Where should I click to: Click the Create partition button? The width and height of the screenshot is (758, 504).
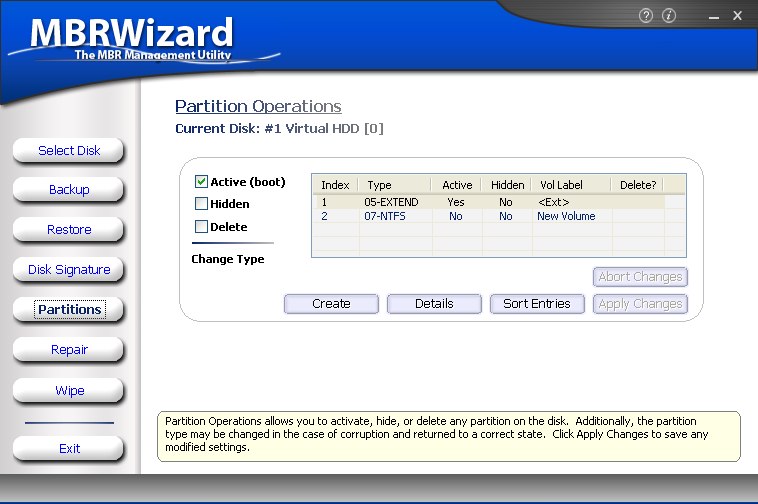pyautogui.click(x=331, y=304)
